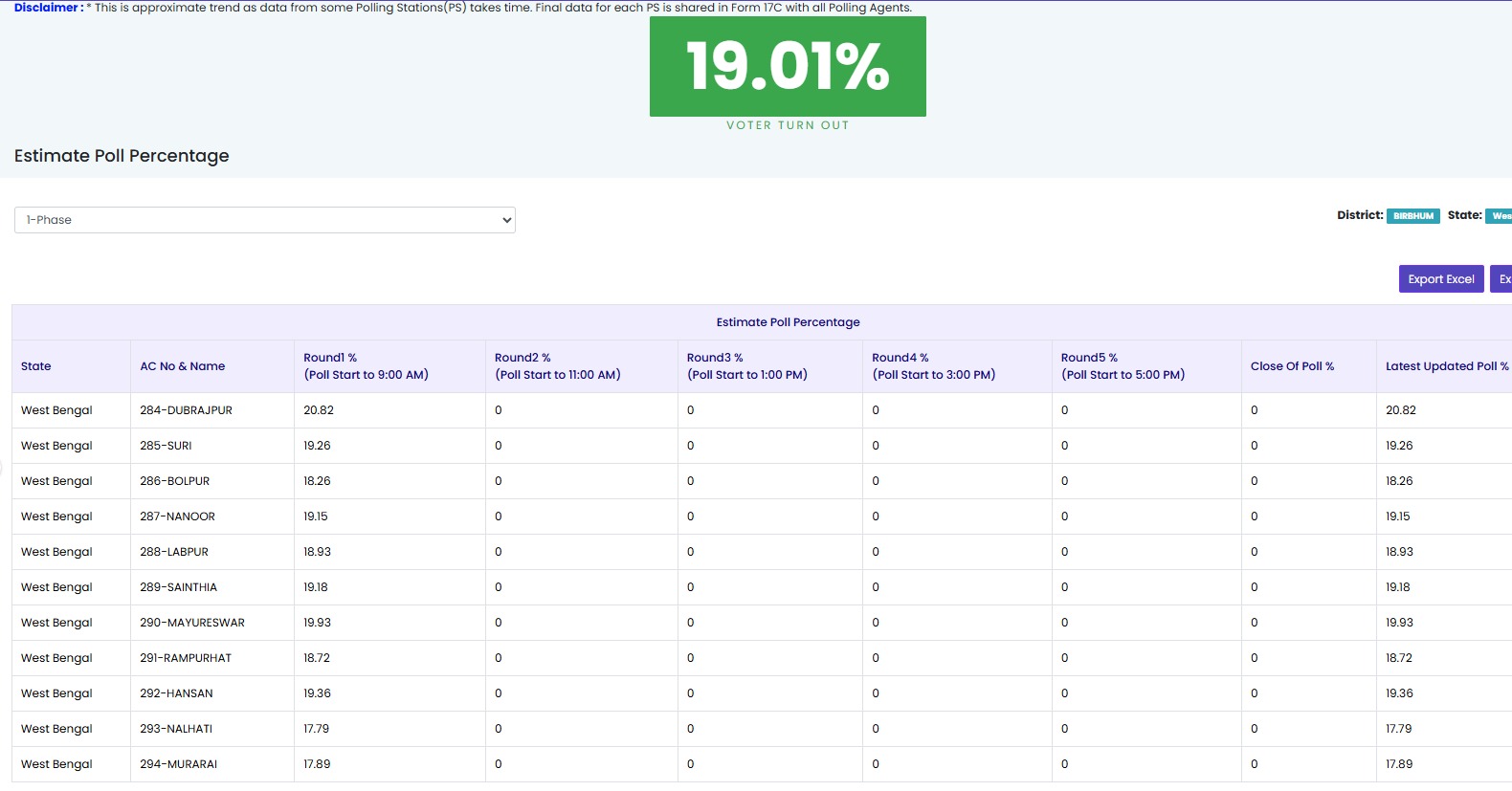Select the 286-BOLPUR constituency cell

174,481
